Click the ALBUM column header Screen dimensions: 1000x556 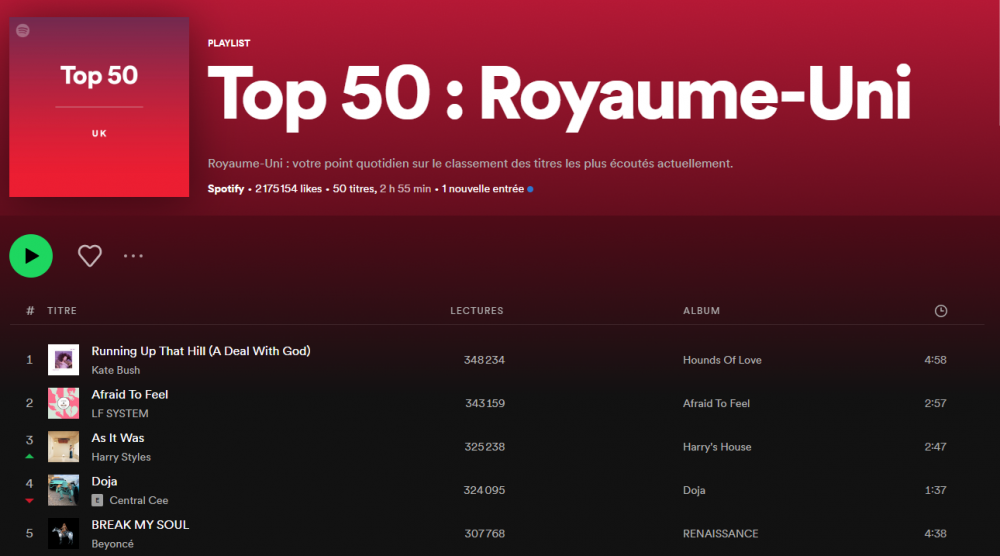pos(701,311)
